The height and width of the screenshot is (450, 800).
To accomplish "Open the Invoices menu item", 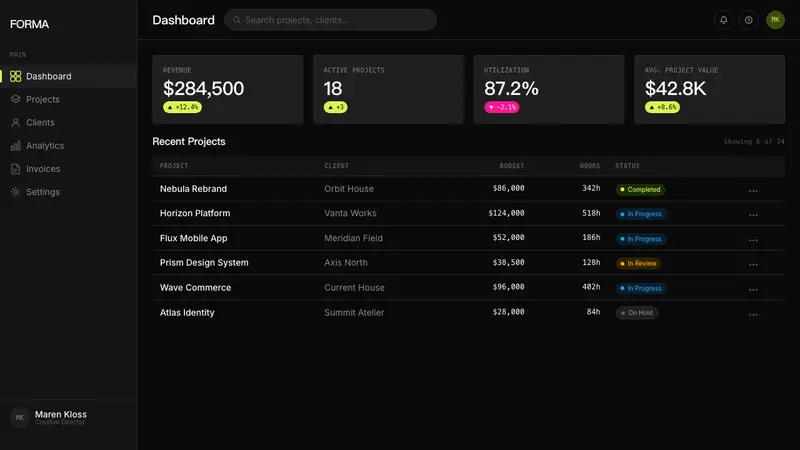I will 68,169.
